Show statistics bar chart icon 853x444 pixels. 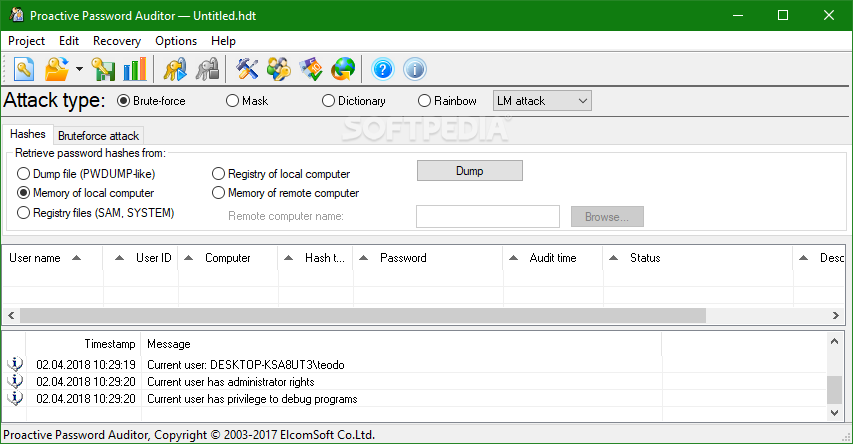[x=135, y=70]
